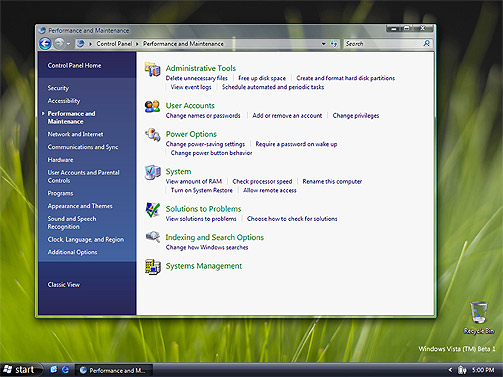Click the search icon in Search box
This screenshot has width=503, height=377.
click(427, 43)
